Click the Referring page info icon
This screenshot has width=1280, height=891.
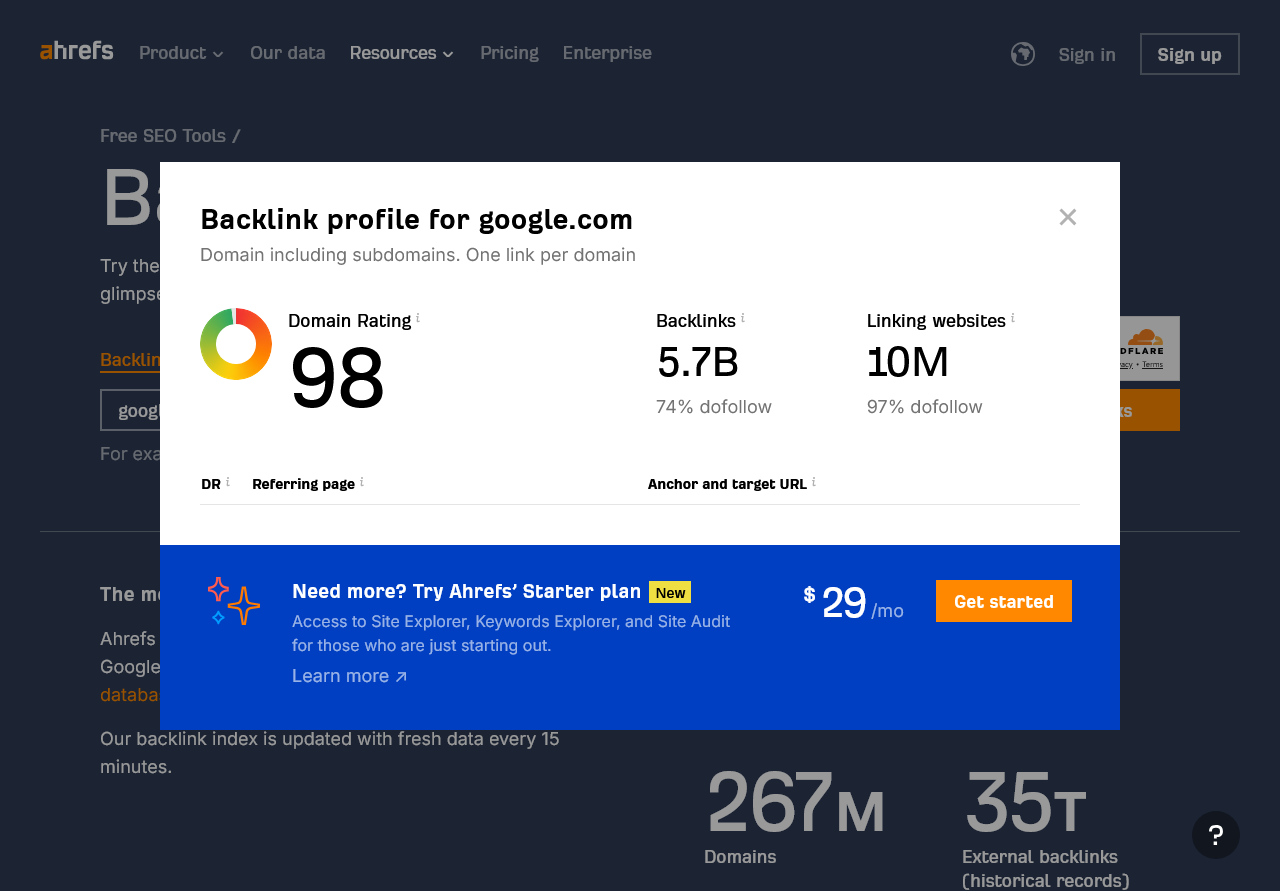tap(362, 479)
